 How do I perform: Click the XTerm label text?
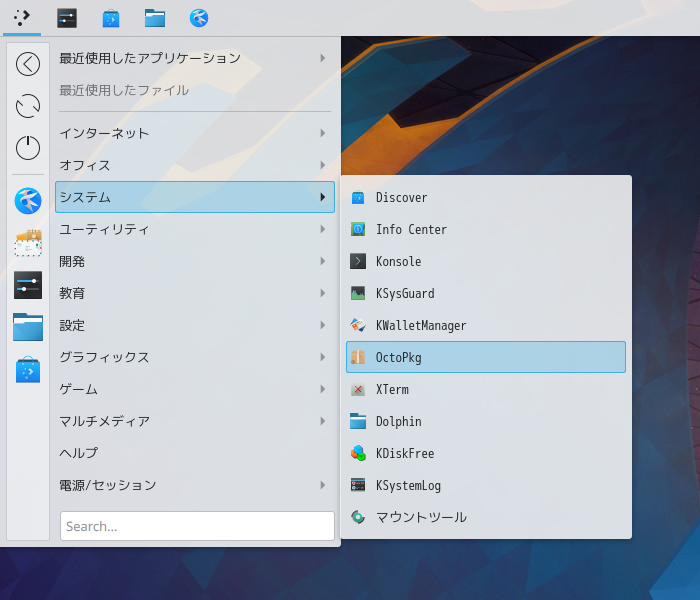click(392, 389)
